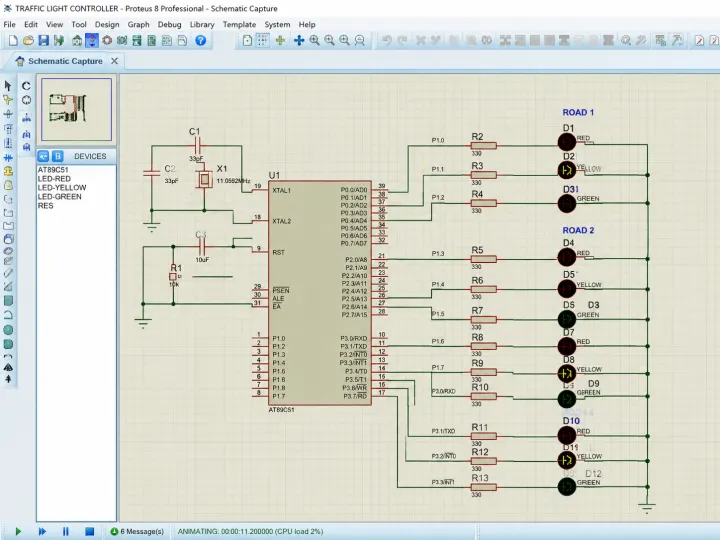This screenshot has height=540, width=720.
Task: Select LED-GREEN in the devices list
Action: [x=60, y=197]
